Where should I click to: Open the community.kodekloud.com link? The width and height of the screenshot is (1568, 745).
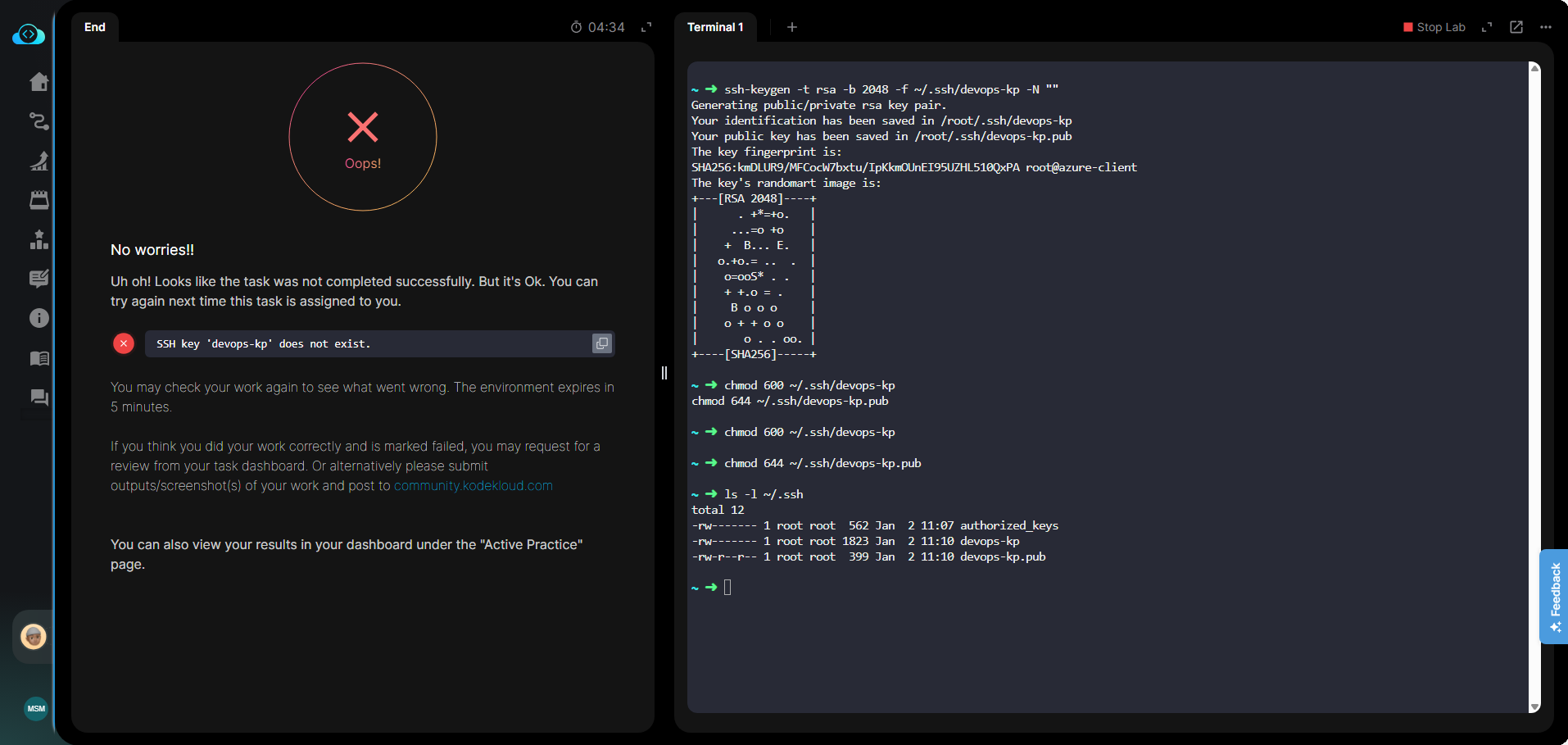(473, 486)
